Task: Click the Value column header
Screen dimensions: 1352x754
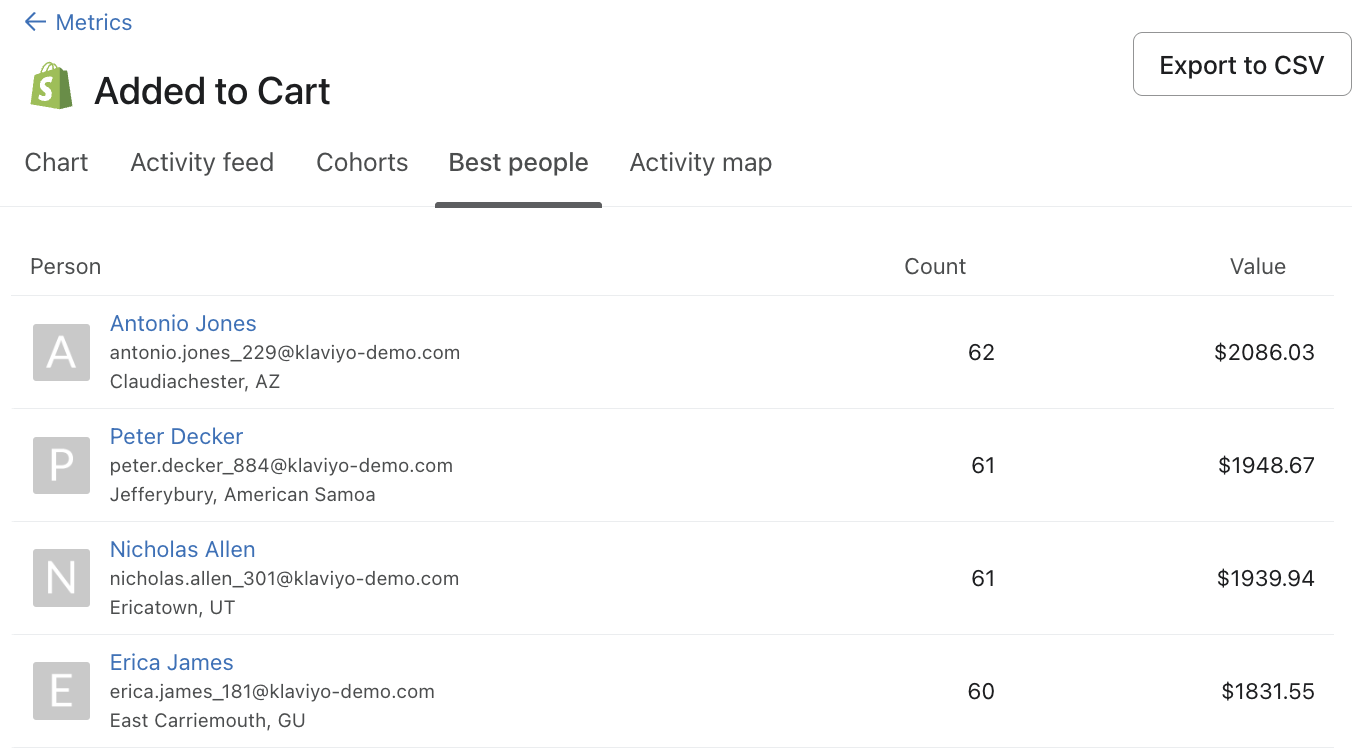Action: (1257, 267)
